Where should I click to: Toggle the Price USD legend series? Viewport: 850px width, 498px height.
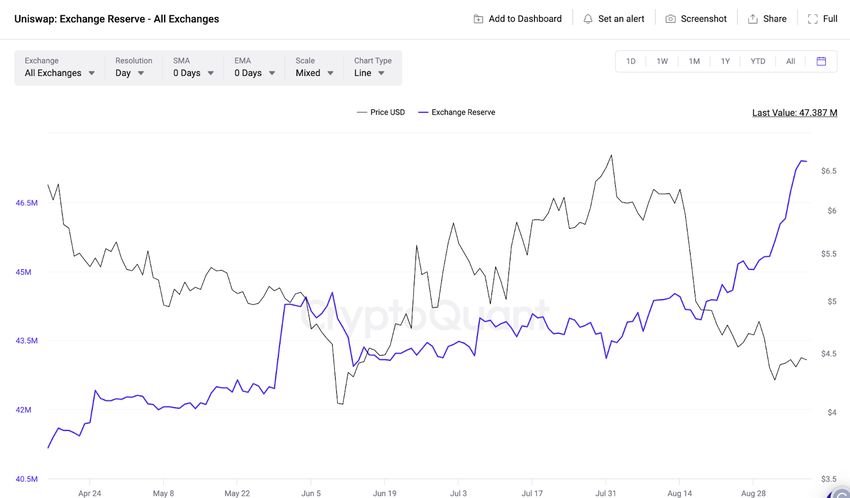click(381, 112)
